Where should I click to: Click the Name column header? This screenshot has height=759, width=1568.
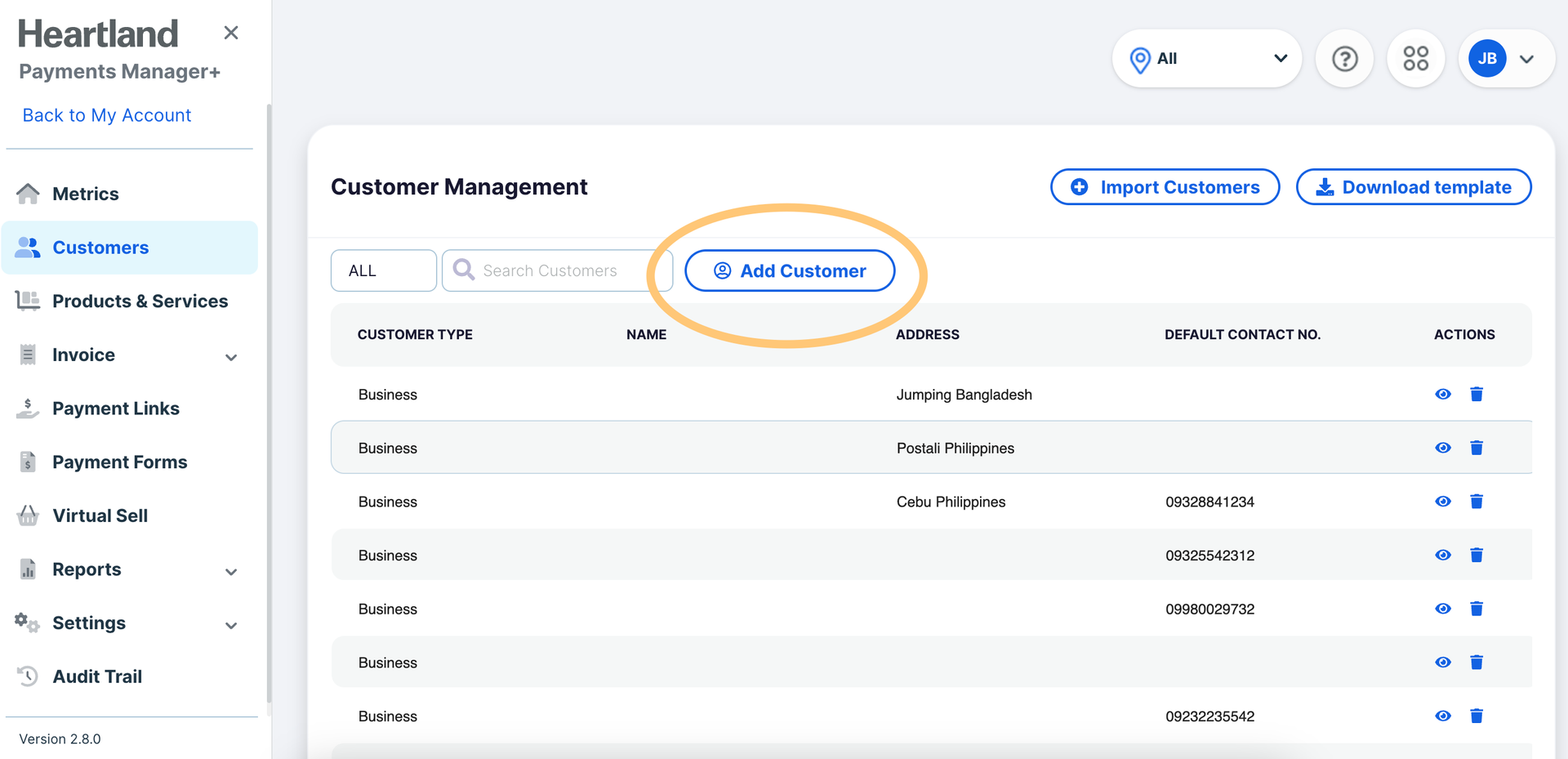pos(647,334)
